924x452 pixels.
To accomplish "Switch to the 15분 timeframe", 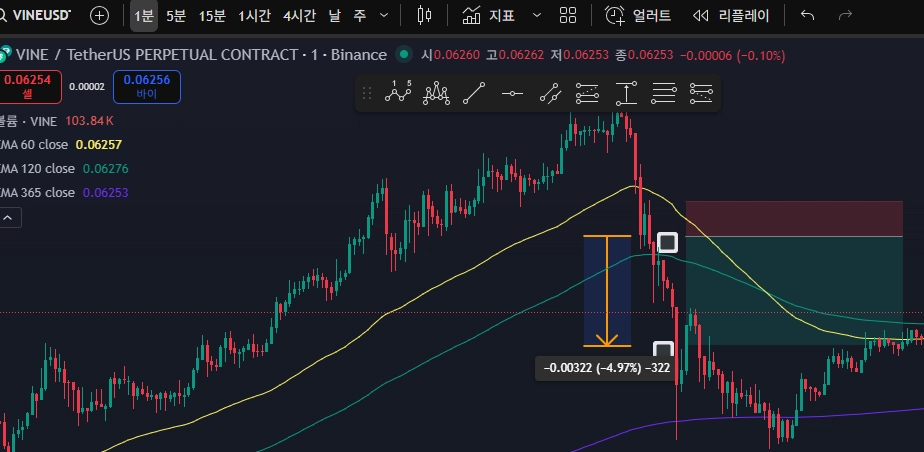I will [x=212, y=15].
